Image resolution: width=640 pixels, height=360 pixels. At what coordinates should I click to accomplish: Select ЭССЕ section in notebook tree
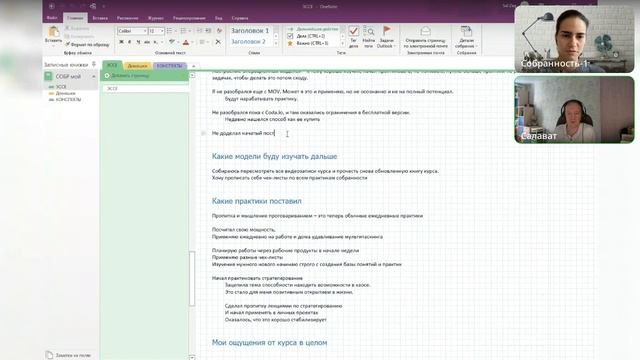tap(61, 87)
